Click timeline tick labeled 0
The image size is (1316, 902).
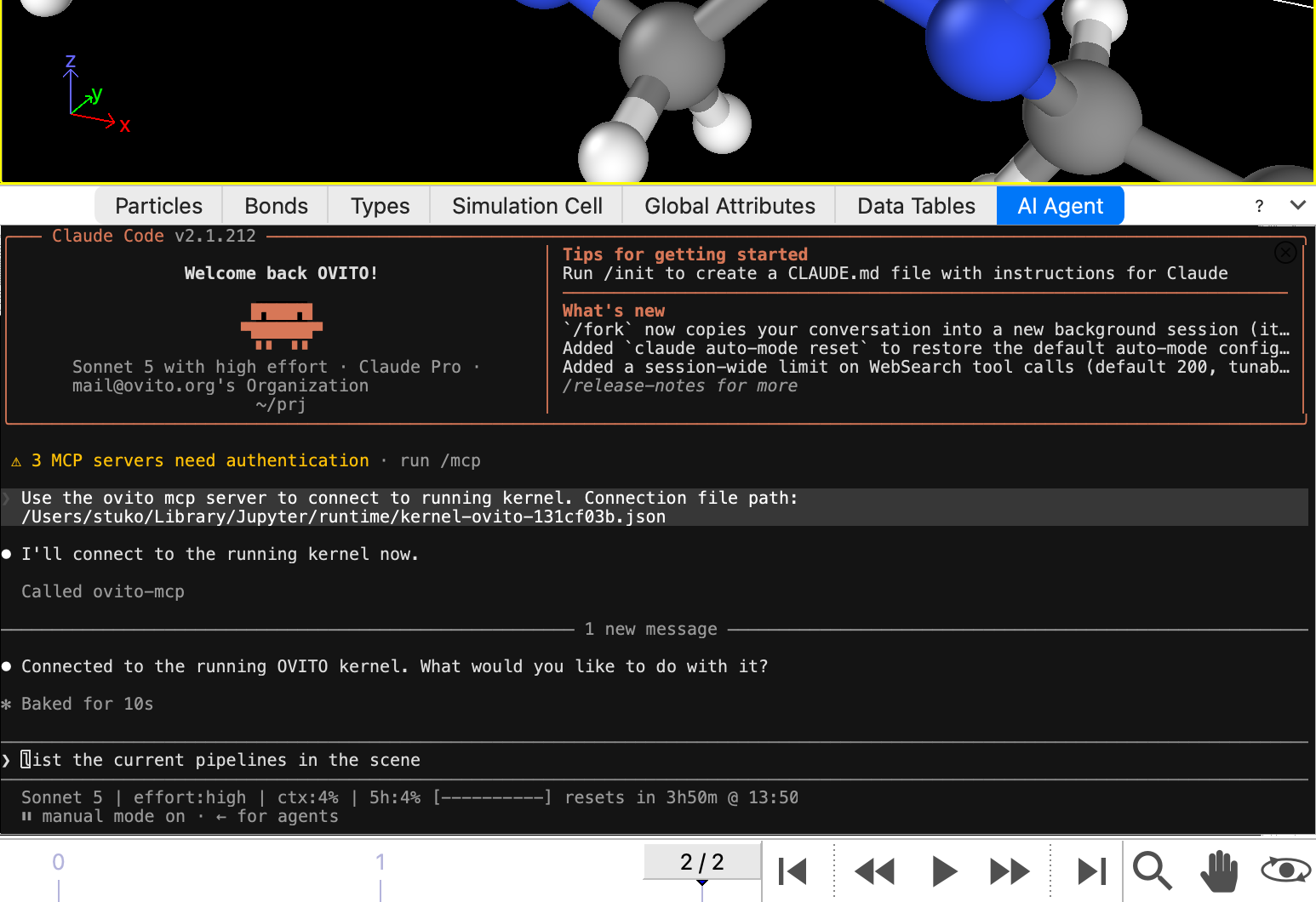coord(58,862)
